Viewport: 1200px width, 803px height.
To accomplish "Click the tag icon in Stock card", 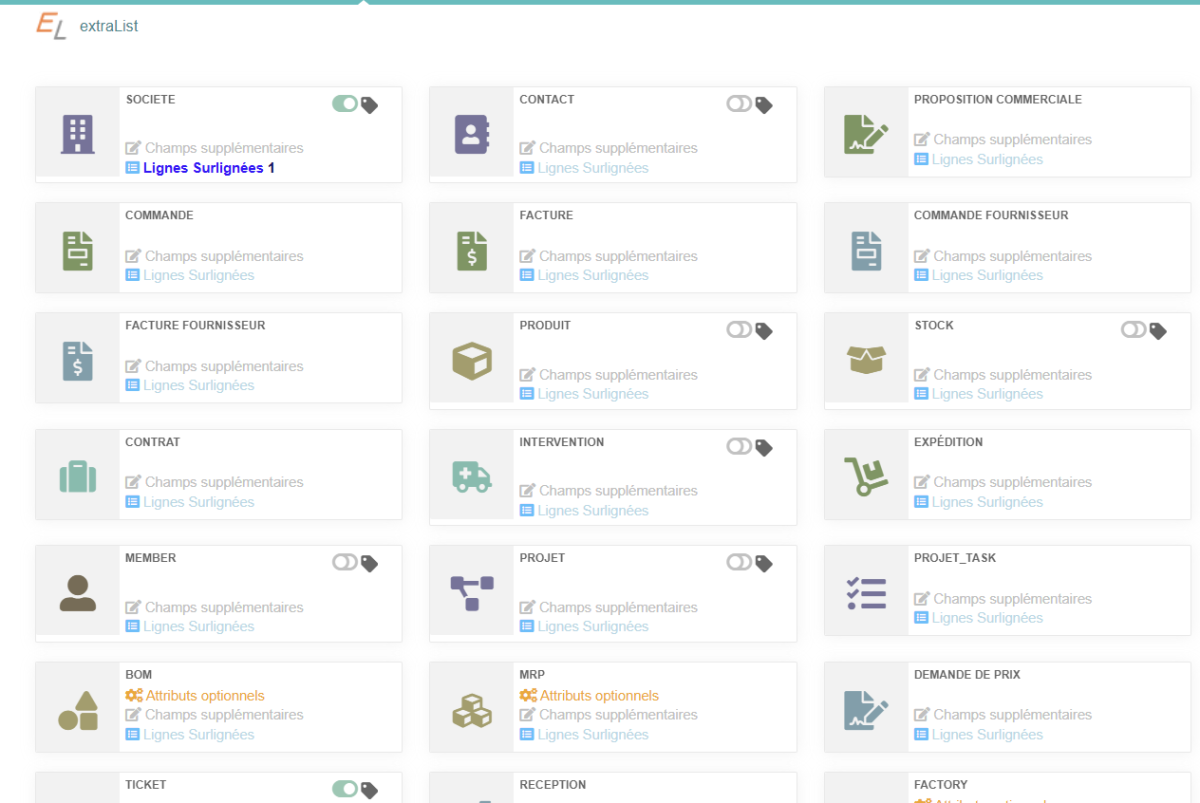I will point(1158,330).
